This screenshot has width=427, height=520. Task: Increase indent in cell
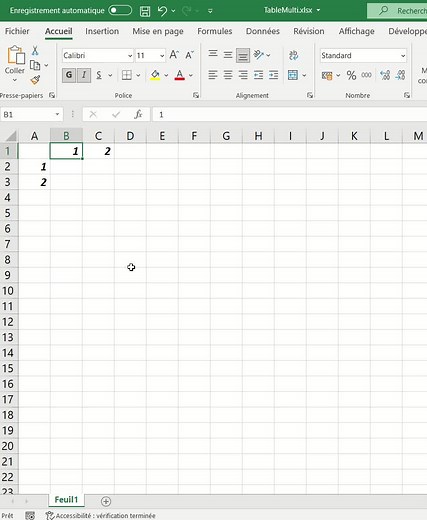[x=274, y=75]
